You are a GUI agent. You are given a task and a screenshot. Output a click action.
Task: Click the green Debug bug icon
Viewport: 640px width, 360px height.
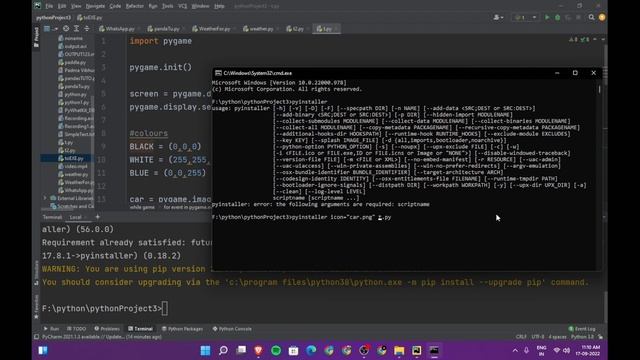[x=557, y=18]
